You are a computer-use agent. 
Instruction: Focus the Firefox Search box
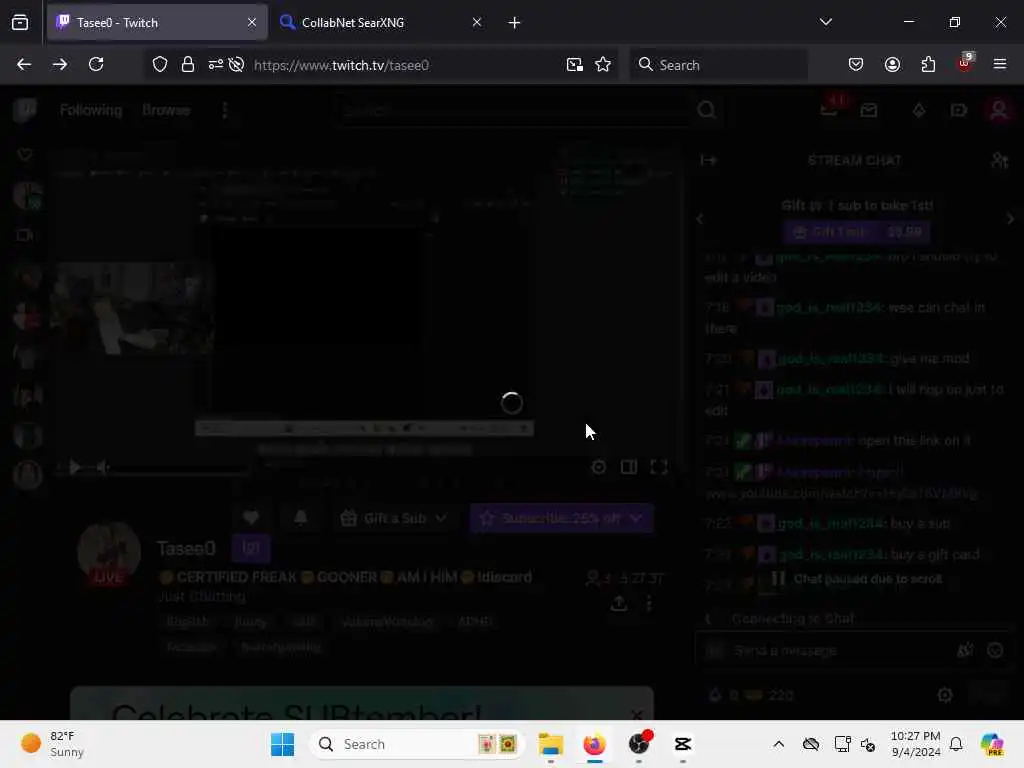pyautogui.click(x=718, y=65)
